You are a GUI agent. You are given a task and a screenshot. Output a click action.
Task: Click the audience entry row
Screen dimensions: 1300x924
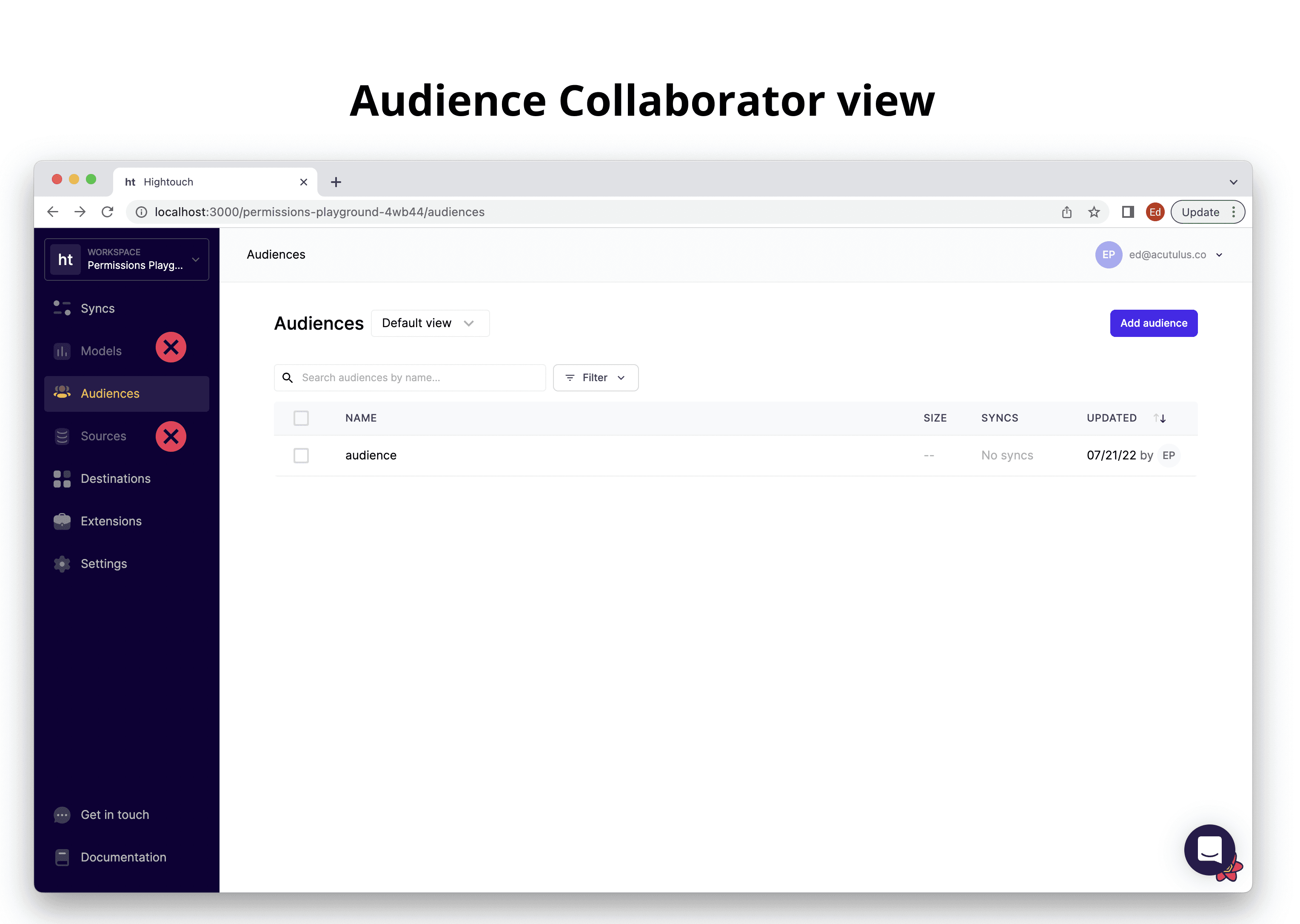(x=735, y=455)
